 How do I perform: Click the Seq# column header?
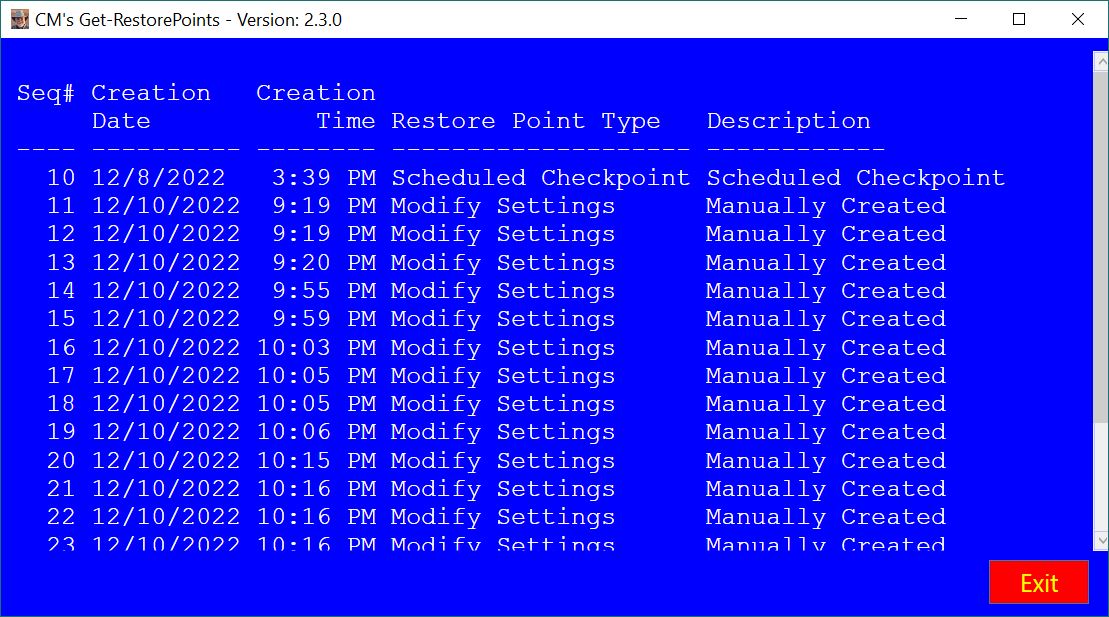(x=45, y=93)
